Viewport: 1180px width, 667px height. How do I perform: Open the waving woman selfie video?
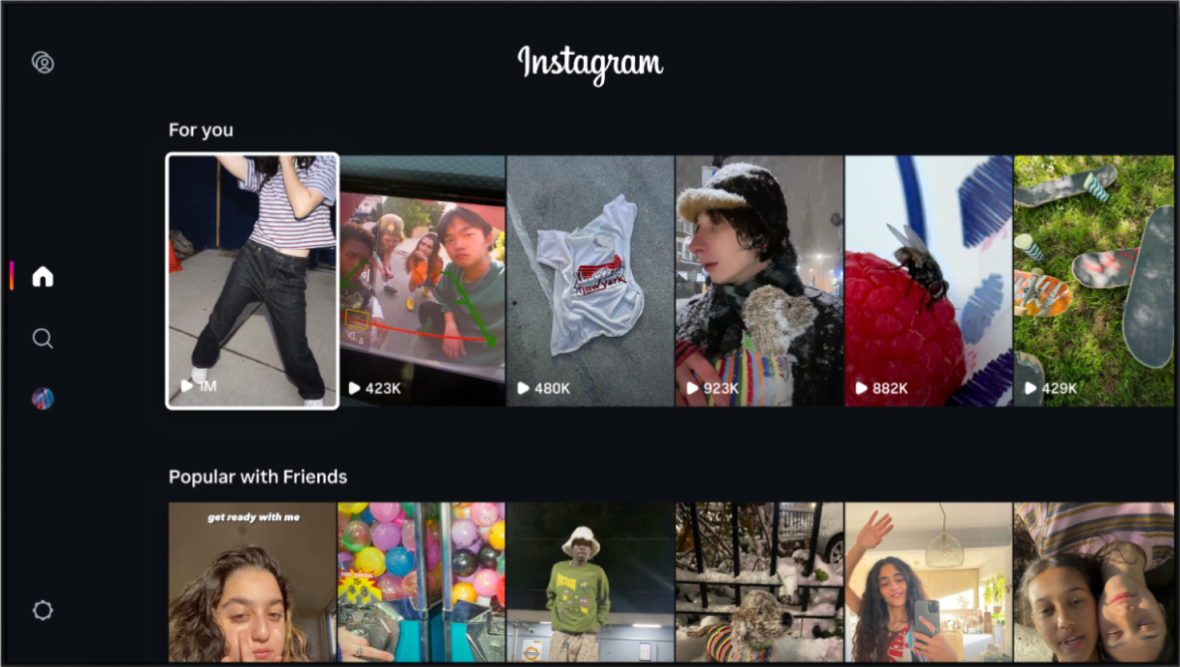(x=929, y=582)
